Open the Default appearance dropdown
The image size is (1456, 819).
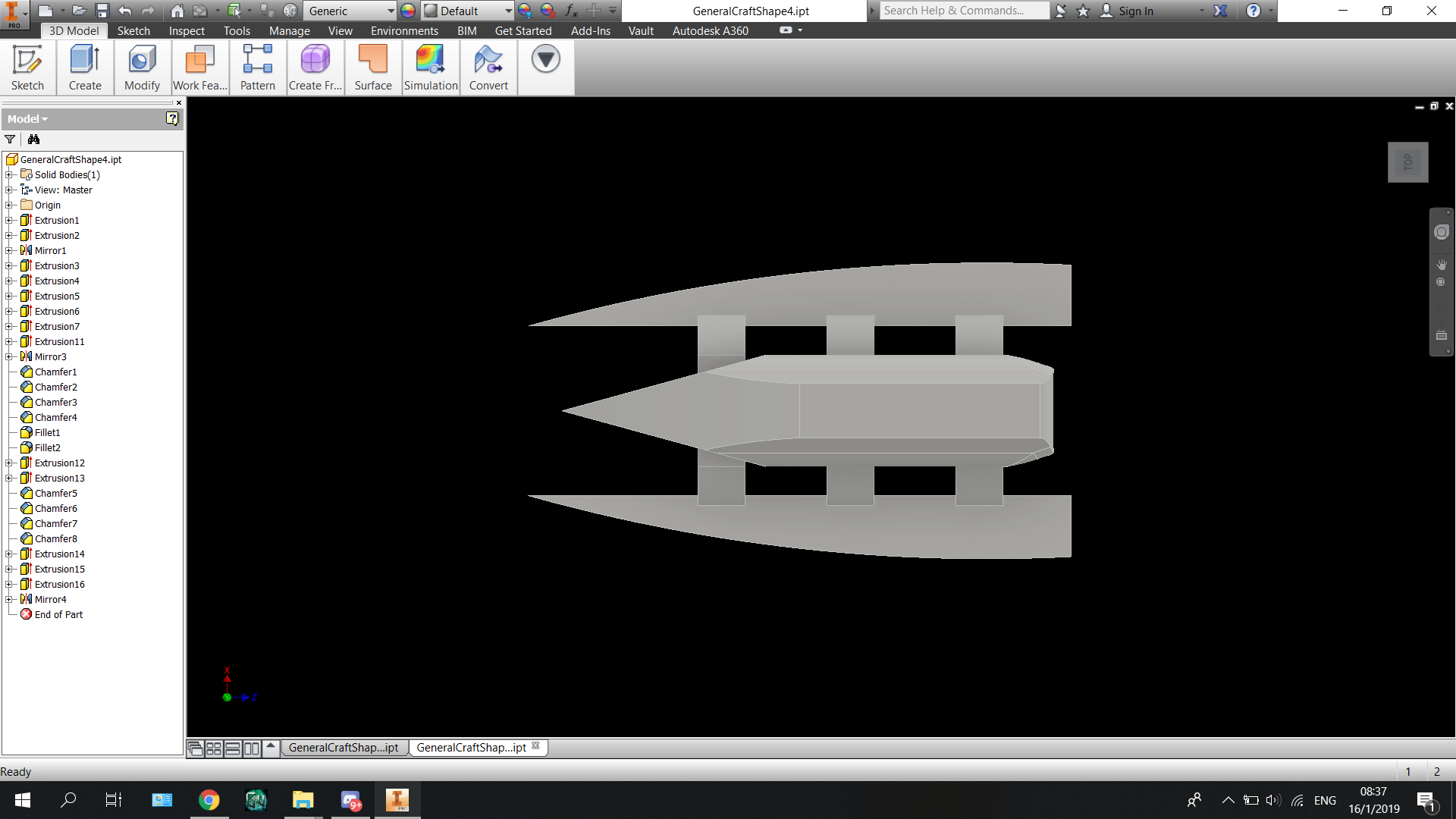[468, 11]
